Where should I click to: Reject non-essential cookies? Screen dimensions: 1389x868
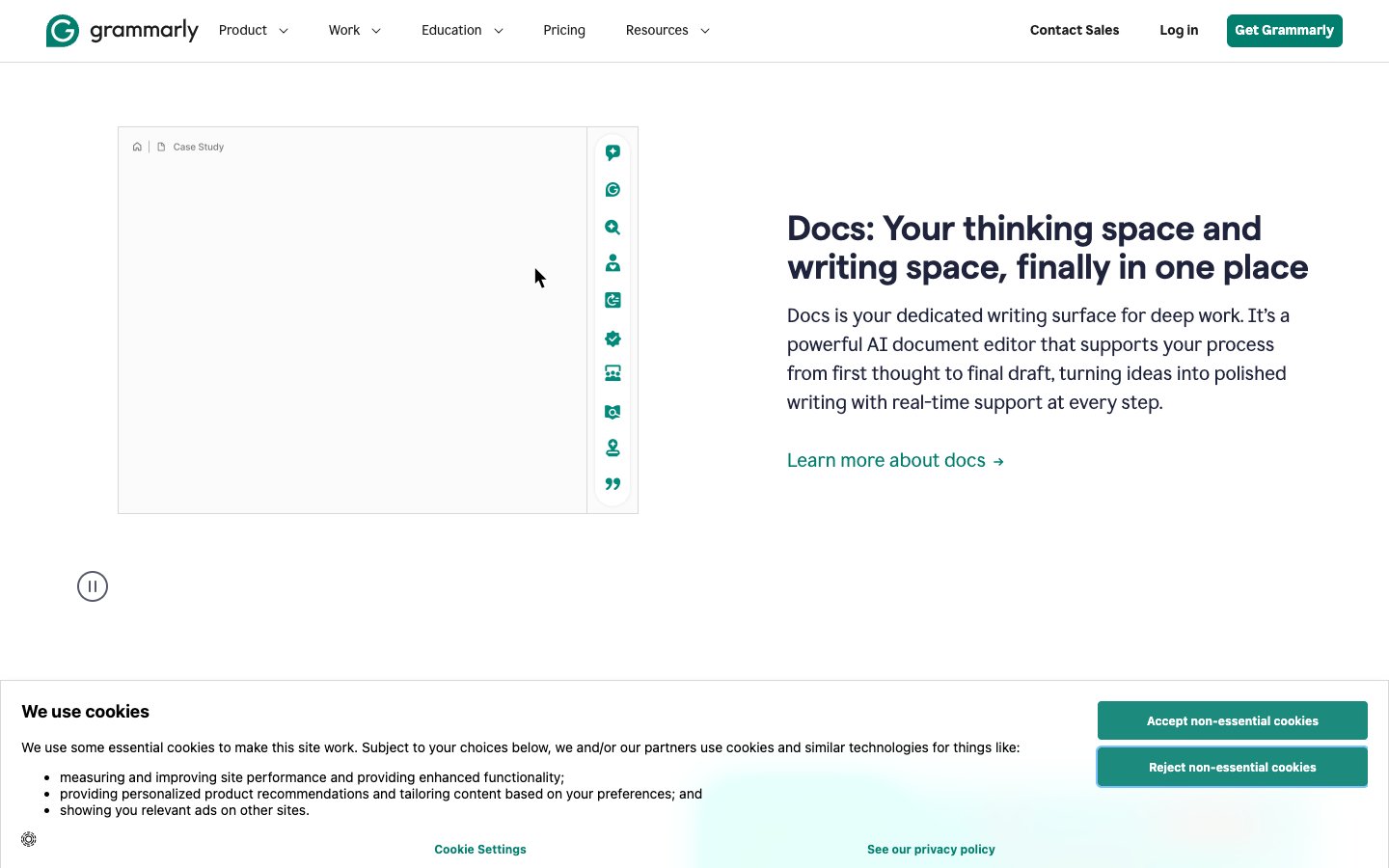[x=1232, y=768]
